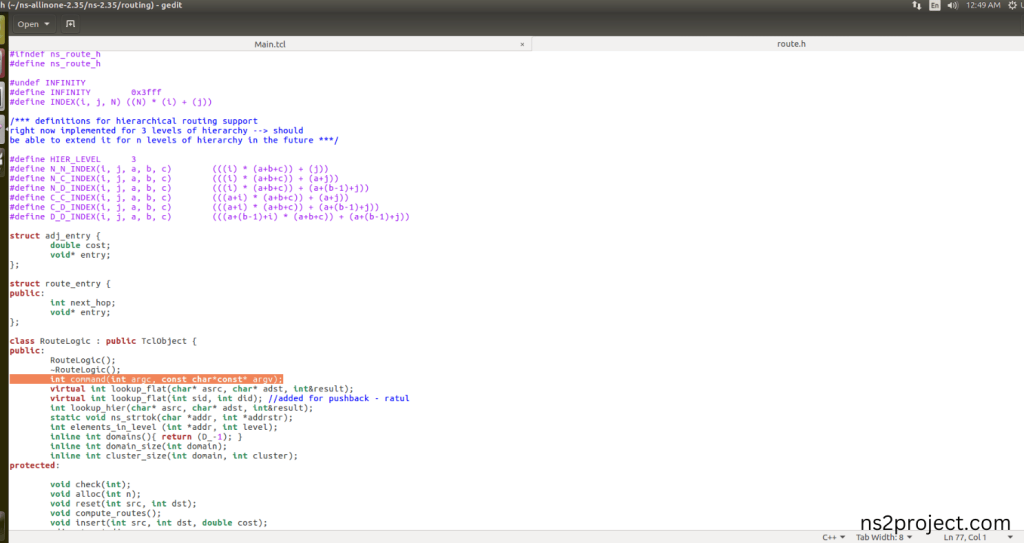Click the '#define C_C_INDEX' line
The height and width of the screenshot is (543, 1024).
coord(180,197)
